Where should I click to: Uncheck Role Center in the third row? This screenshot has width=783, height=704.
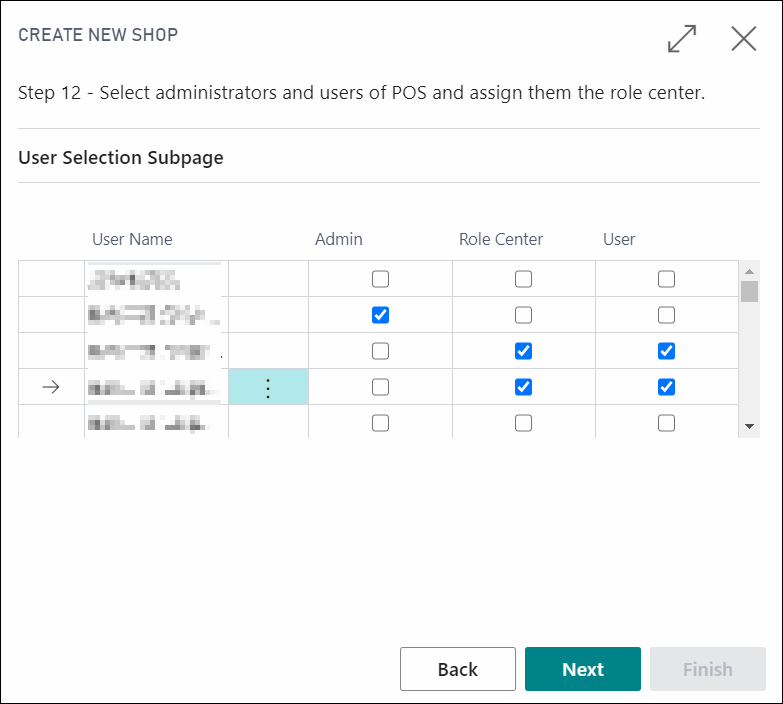point(523,351)
